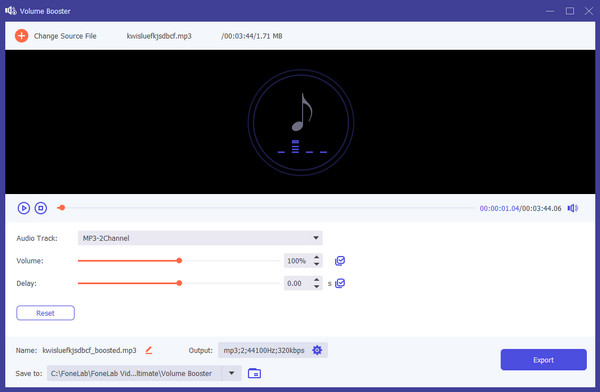This screenshot has width=600, height=392.
Task: Edit the output name with the pencil icon
Action: click(148, 350)
